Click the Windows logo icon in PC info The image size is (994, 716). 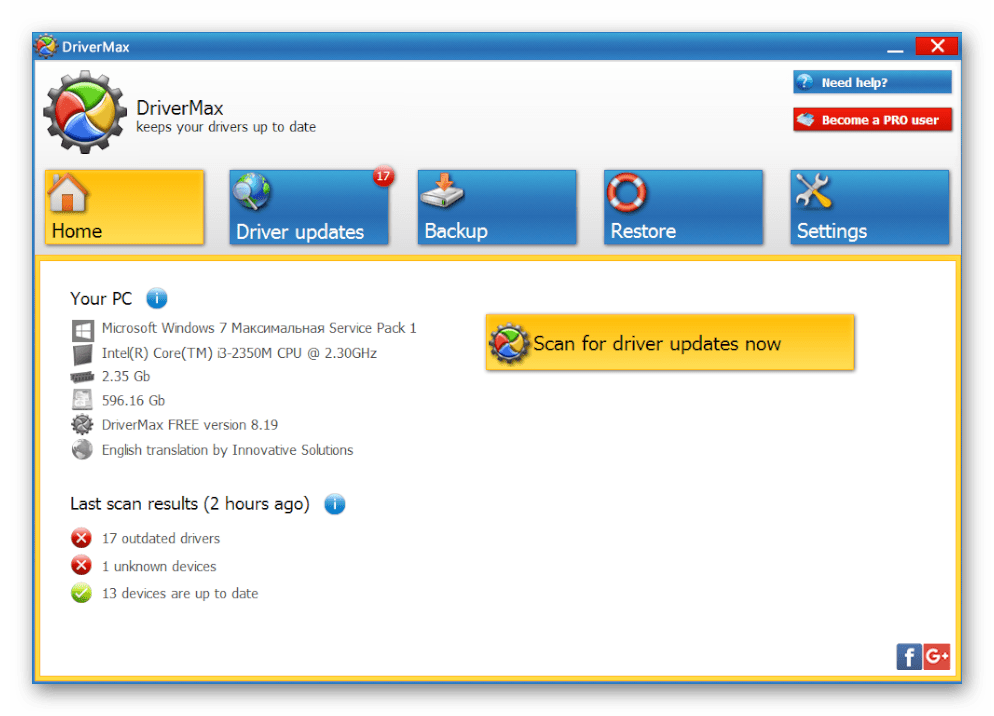[82, 329]
